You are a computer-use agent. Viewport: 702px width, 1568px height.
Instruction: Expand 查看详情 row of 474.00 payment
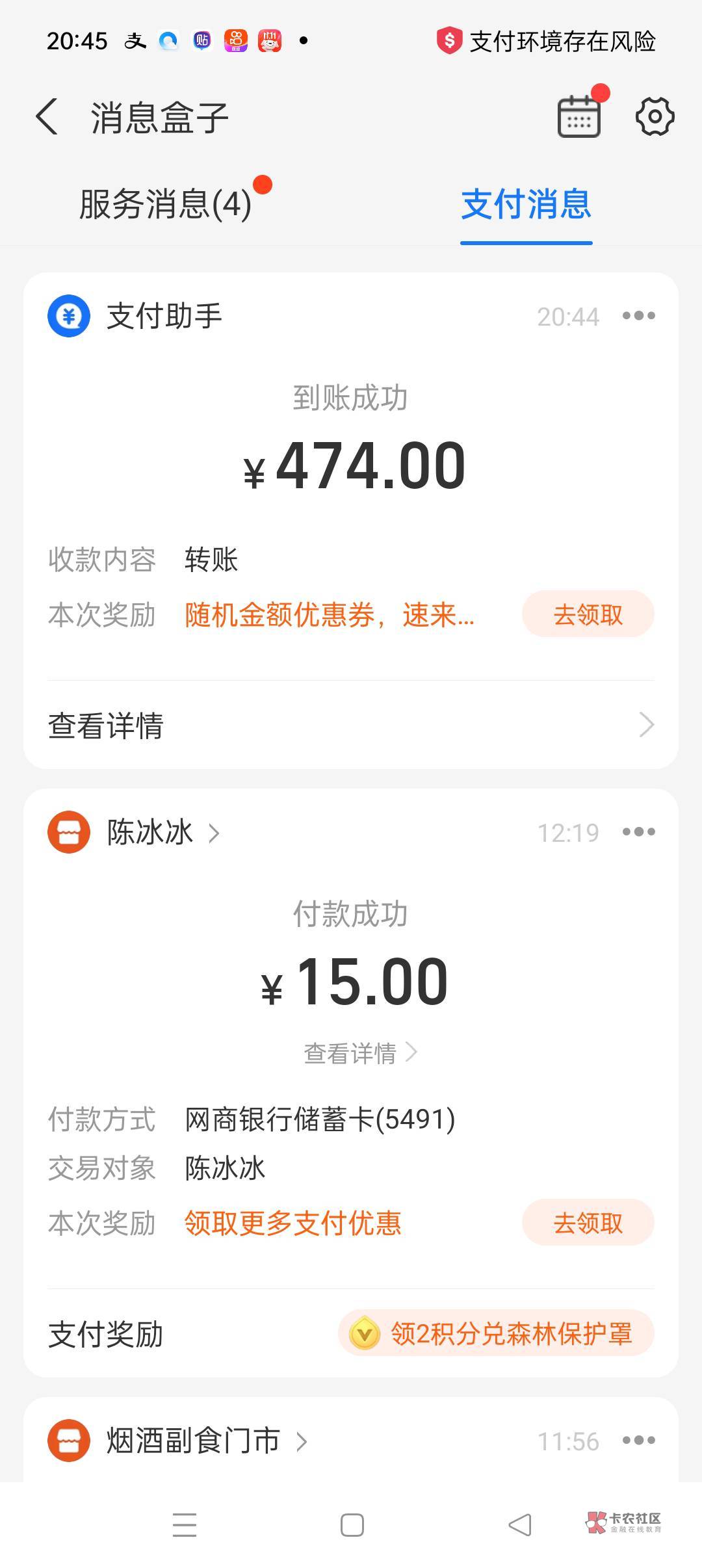(x=351, y=725)
